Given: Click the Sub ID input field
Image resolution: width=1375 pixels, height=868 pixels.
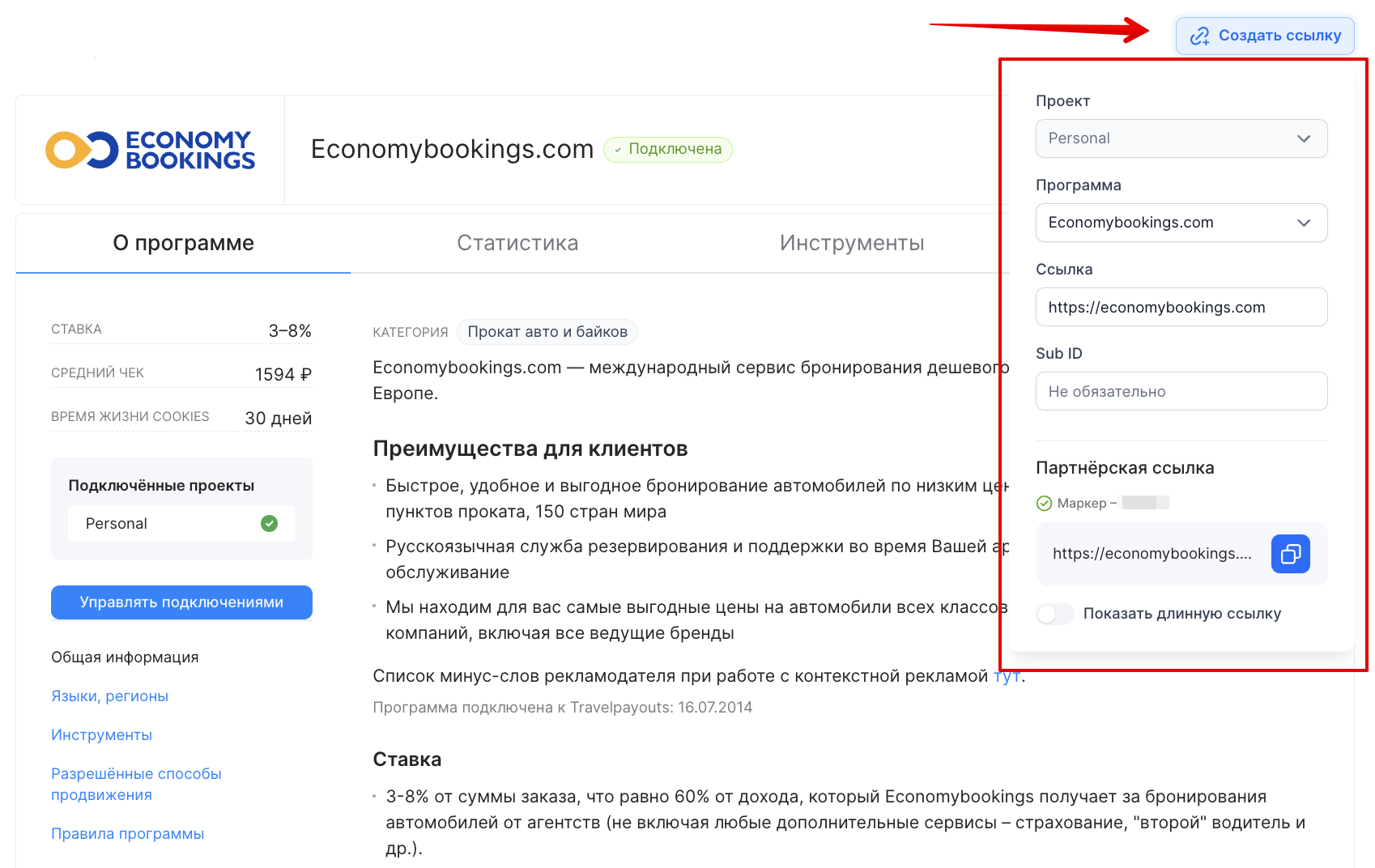Looking at the screenshot, I should pos(1181,391).
